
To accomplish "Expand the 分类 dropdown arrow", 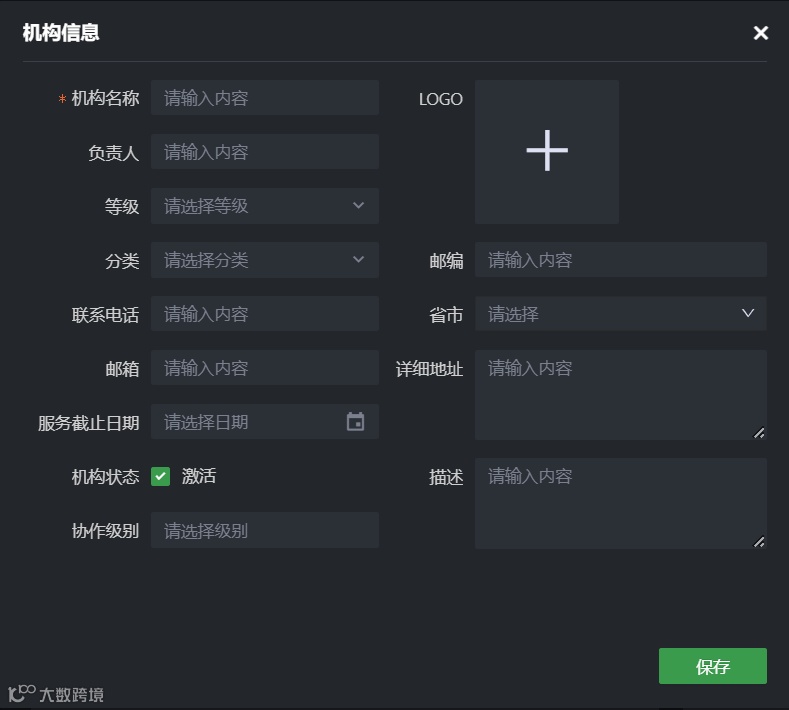I will tap(359, 260).
